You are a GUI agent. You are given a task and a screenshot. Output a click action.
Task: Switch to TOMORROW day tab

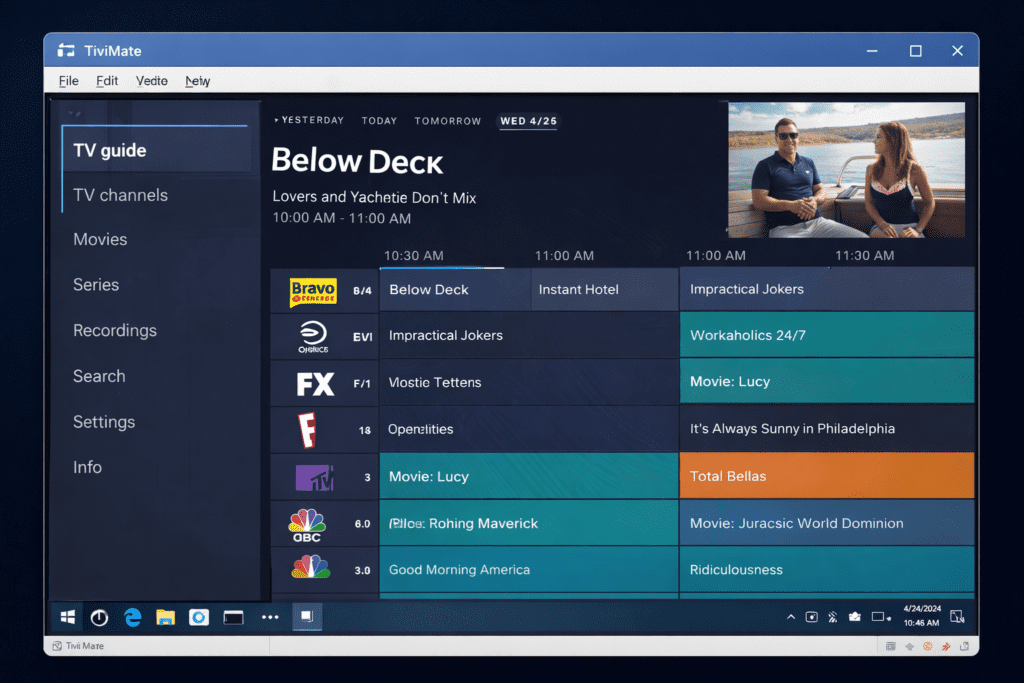447,121
